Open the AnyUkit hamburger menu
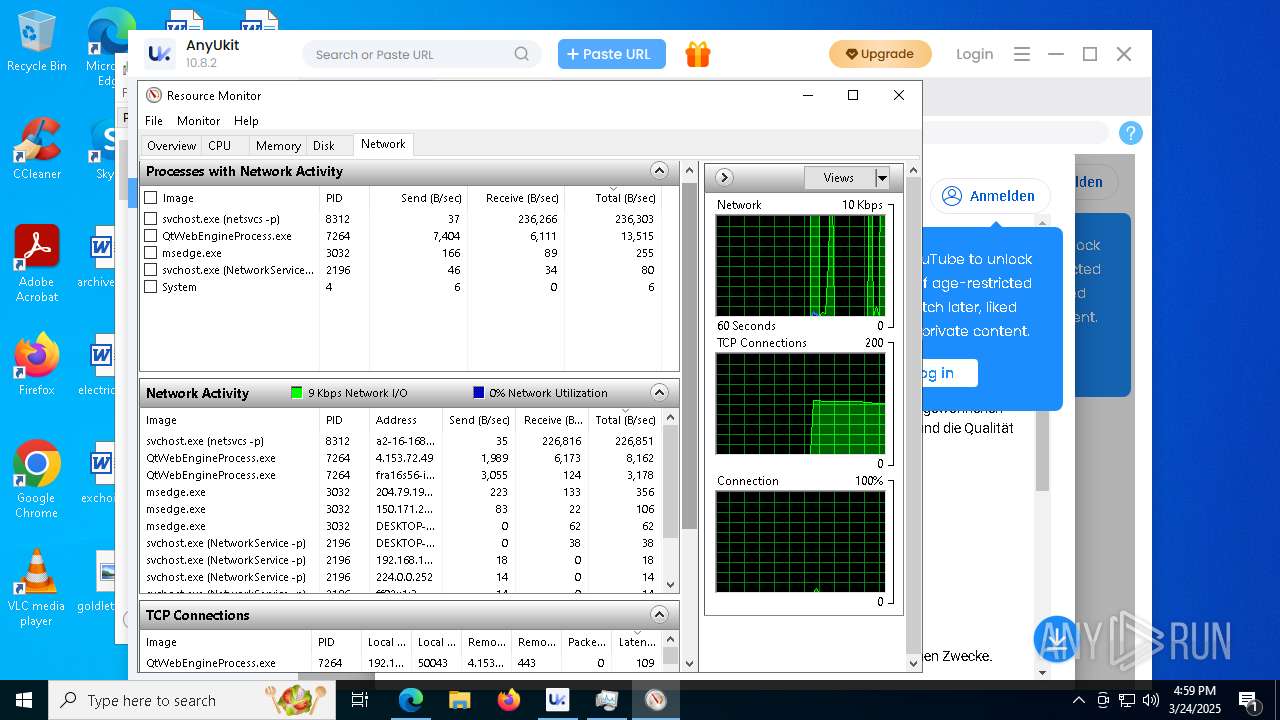This screenshot has height=720, width=1280. [1021, 55]
